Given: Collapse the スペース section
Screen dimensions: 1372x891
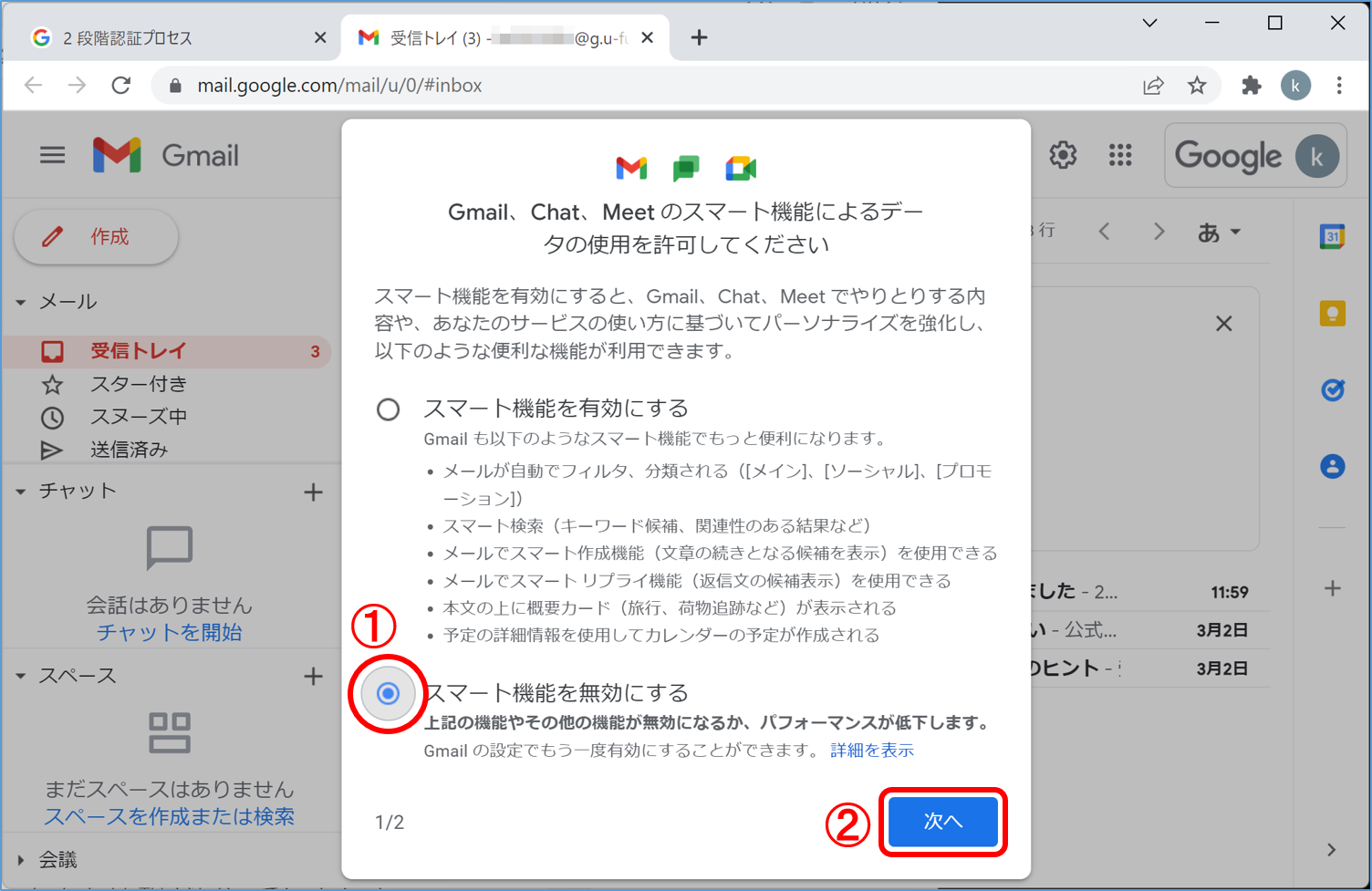Looking at the screenshot, I should 21,677.
